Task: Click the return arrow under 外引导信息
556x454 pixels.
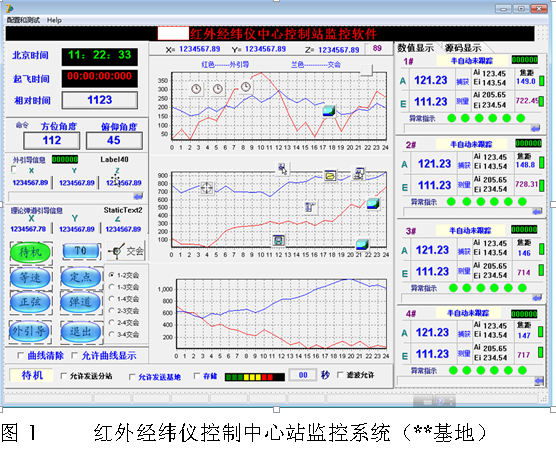Action: (138, 196)
